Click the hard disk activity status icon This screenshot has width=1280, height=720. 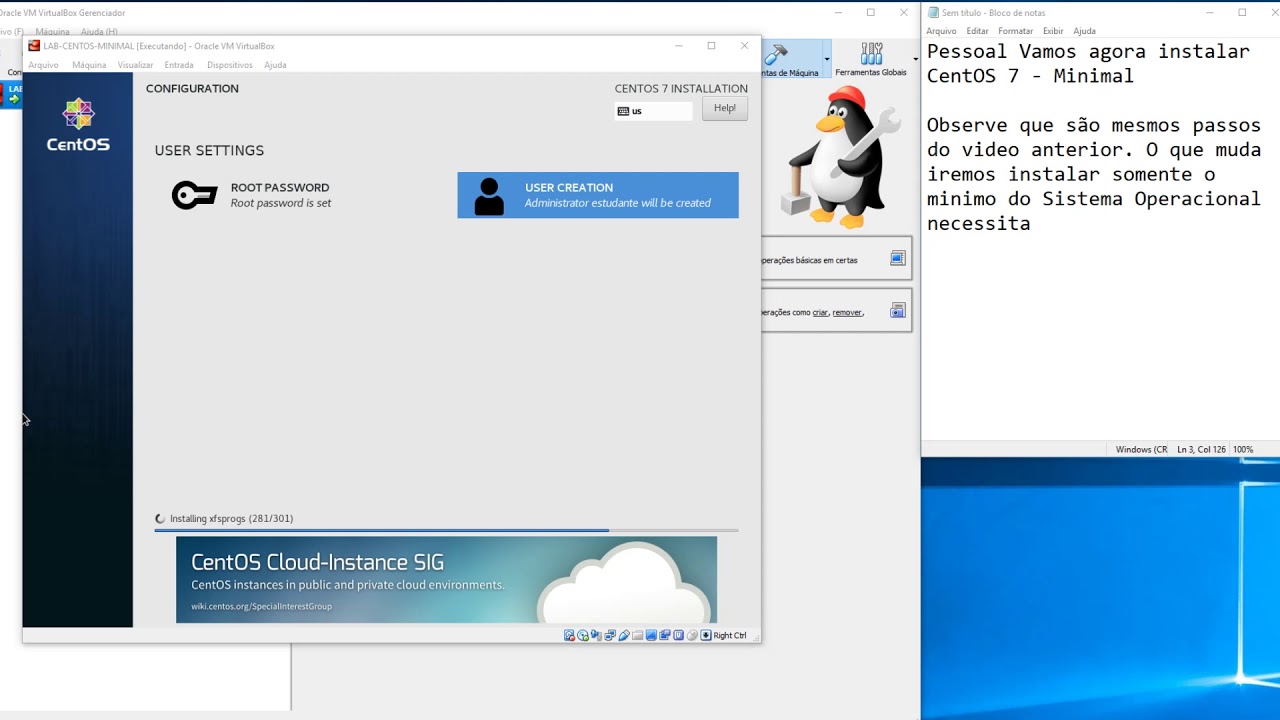click(569, 635)
